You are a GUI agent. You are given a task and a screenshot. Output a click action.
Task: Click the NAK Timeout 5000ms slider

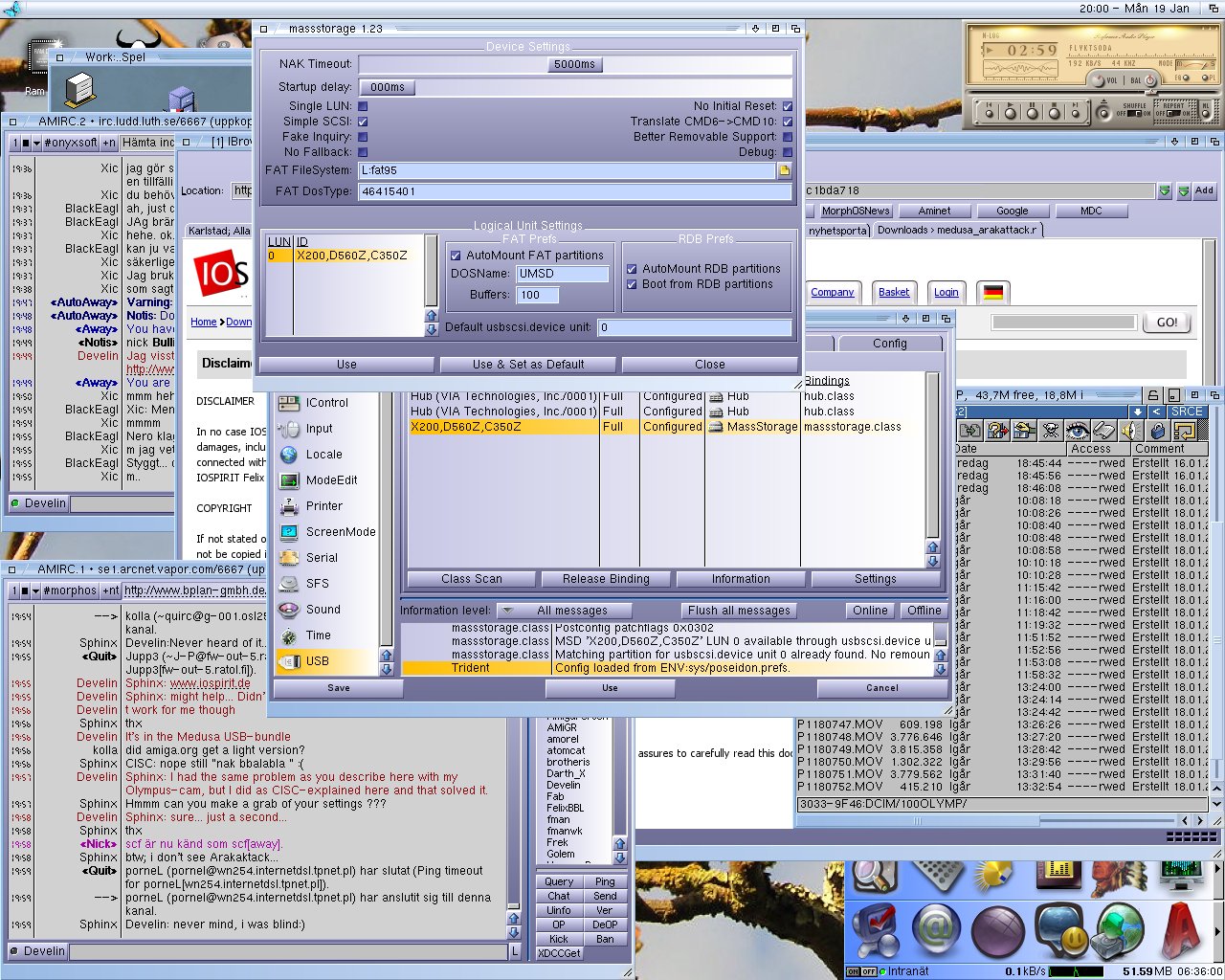[x=574, y=64]
